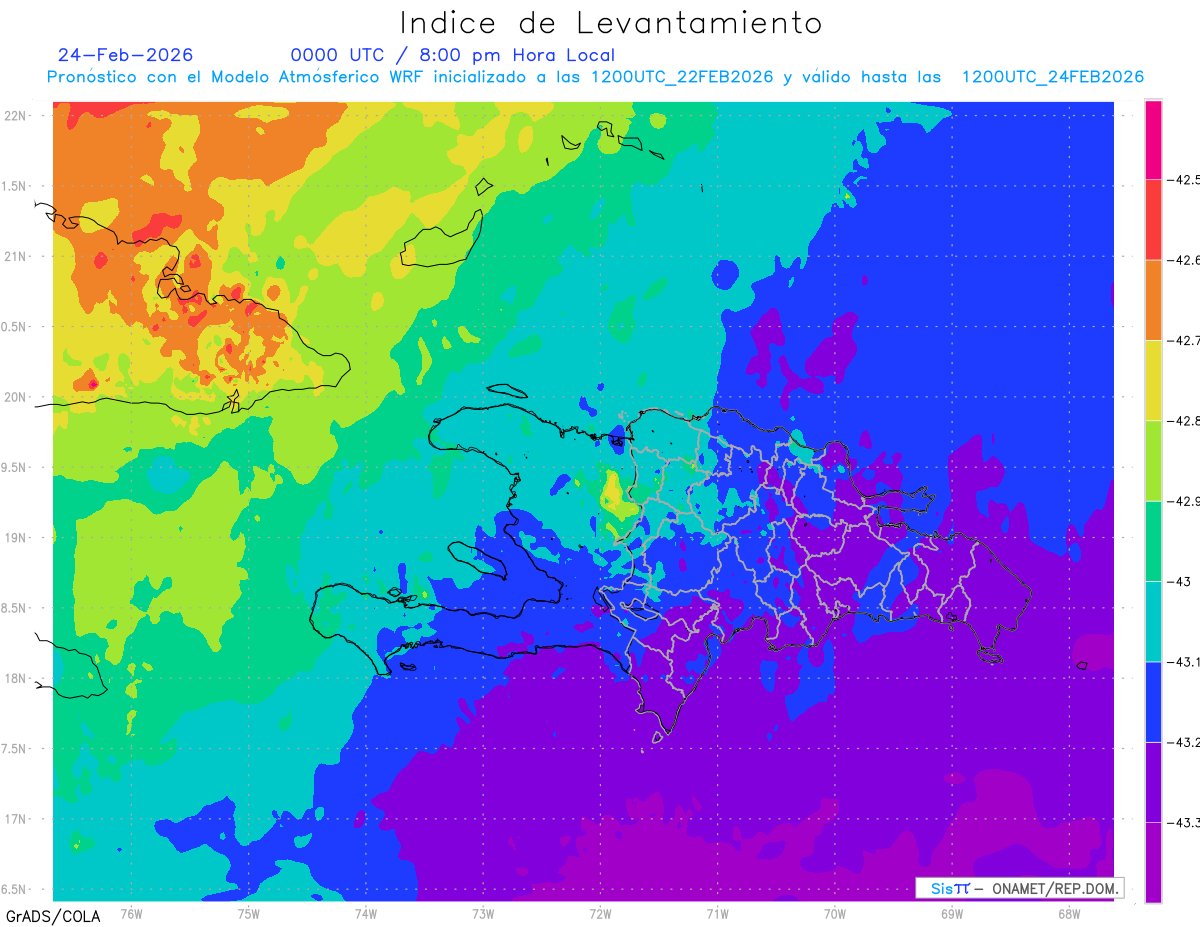The height and width of the screenshot is (927, 1200).
Task: Pick the yellow colorbar swatch below -42.7
Action: [1153, 381]
